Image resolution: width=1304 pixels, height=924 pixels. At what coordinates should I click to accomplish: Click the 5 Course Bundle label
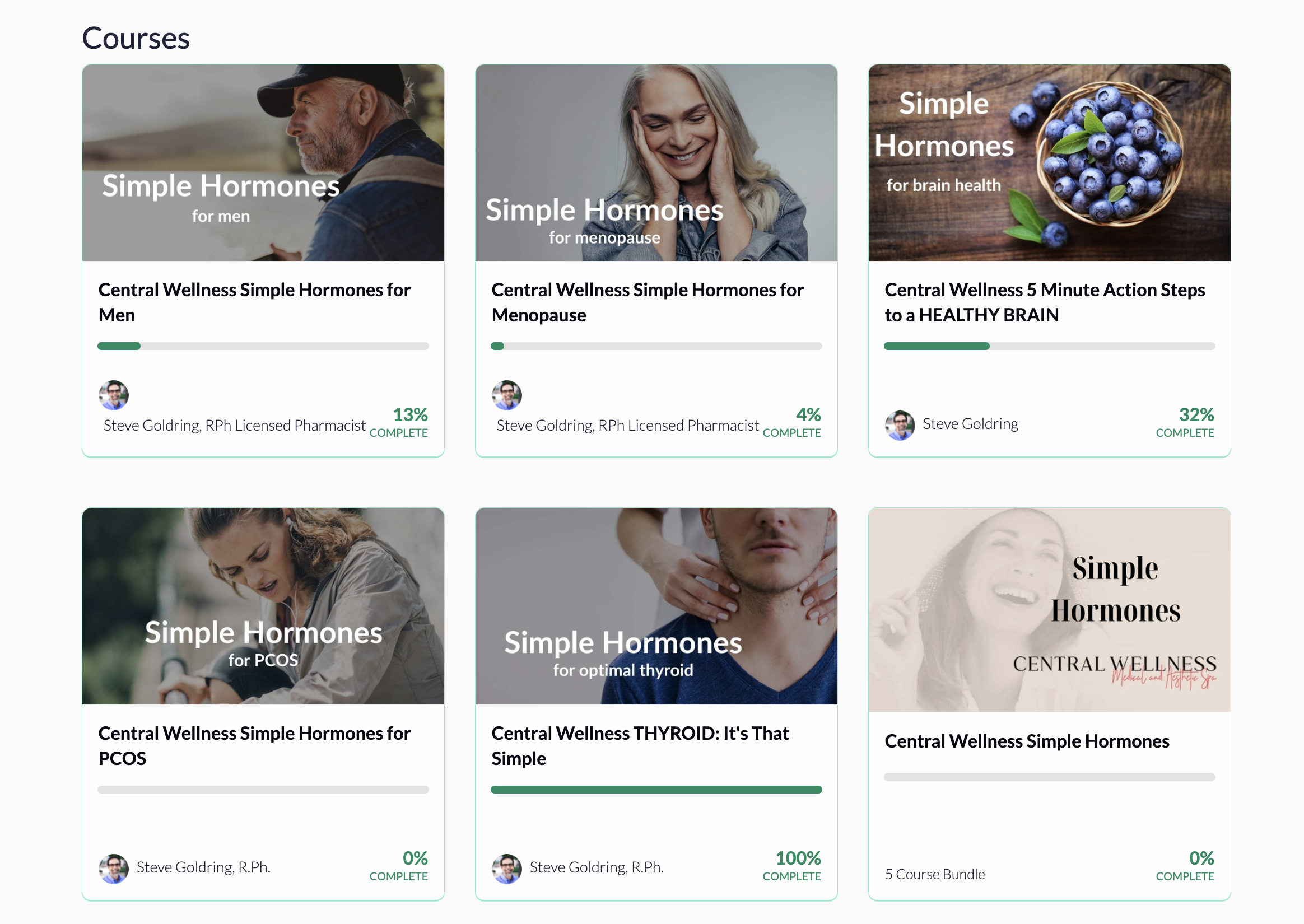(934, 874)
